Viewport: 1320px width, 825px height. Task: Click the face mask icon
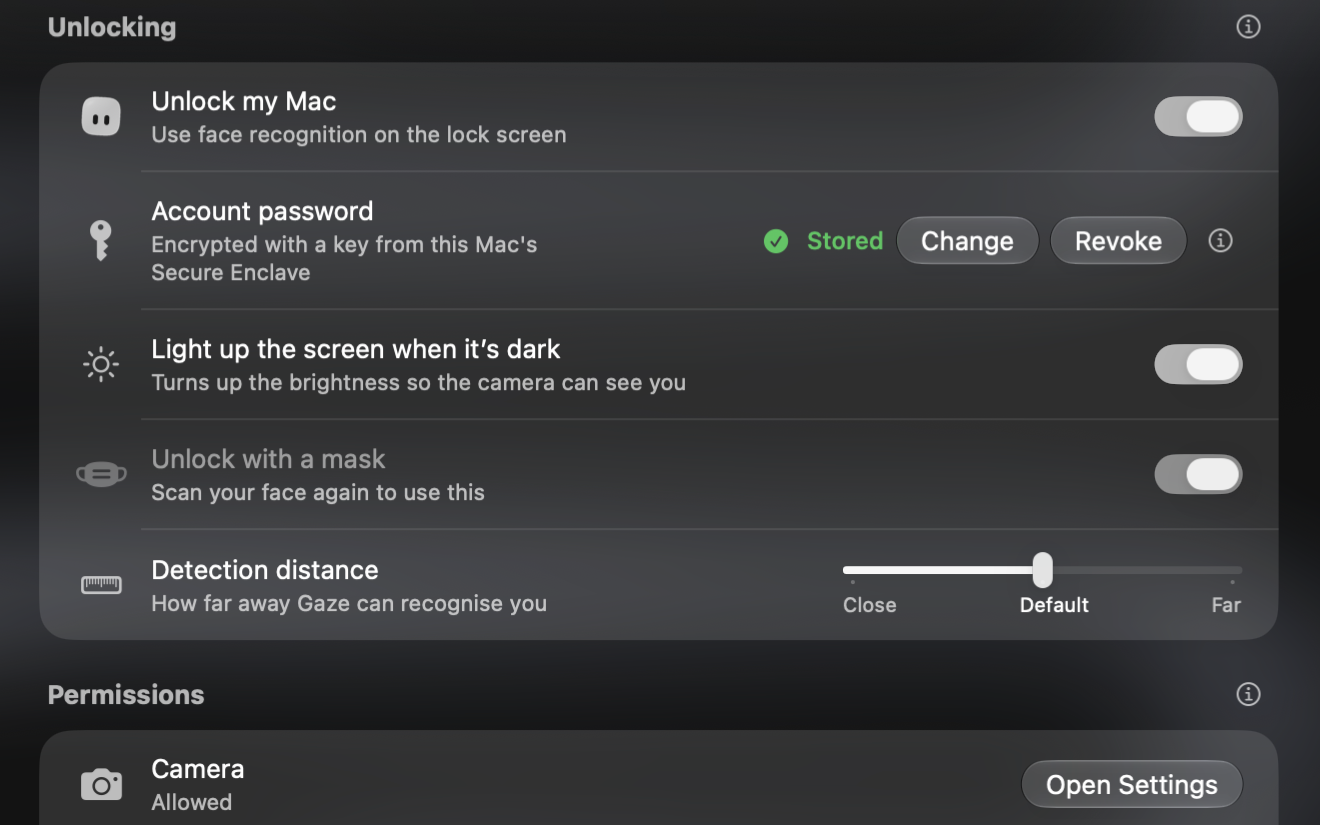(101, 475)
